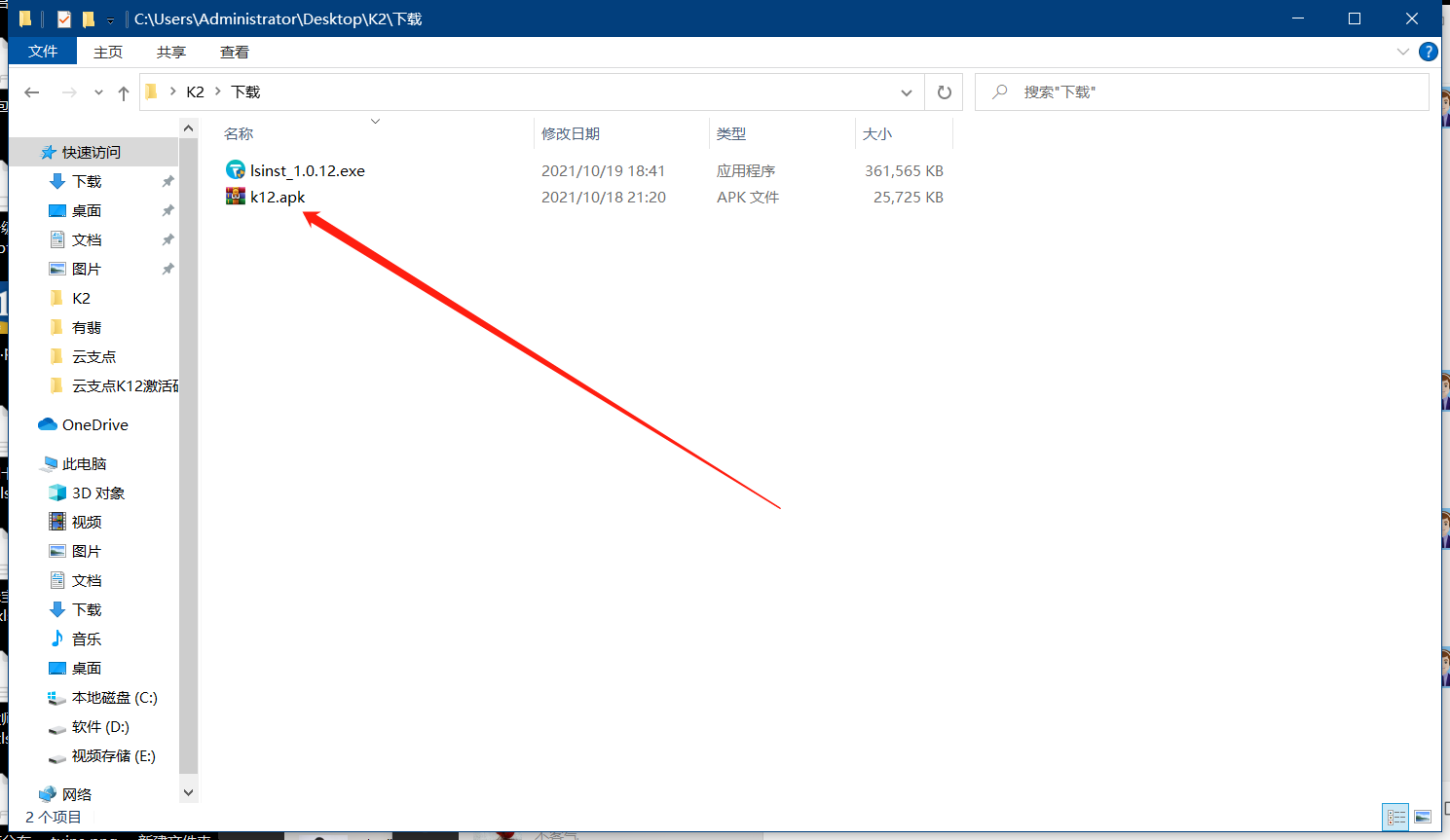1450x840 pixels.
Task: Switch to large icons view in status bar
Action: point(1423,817)
